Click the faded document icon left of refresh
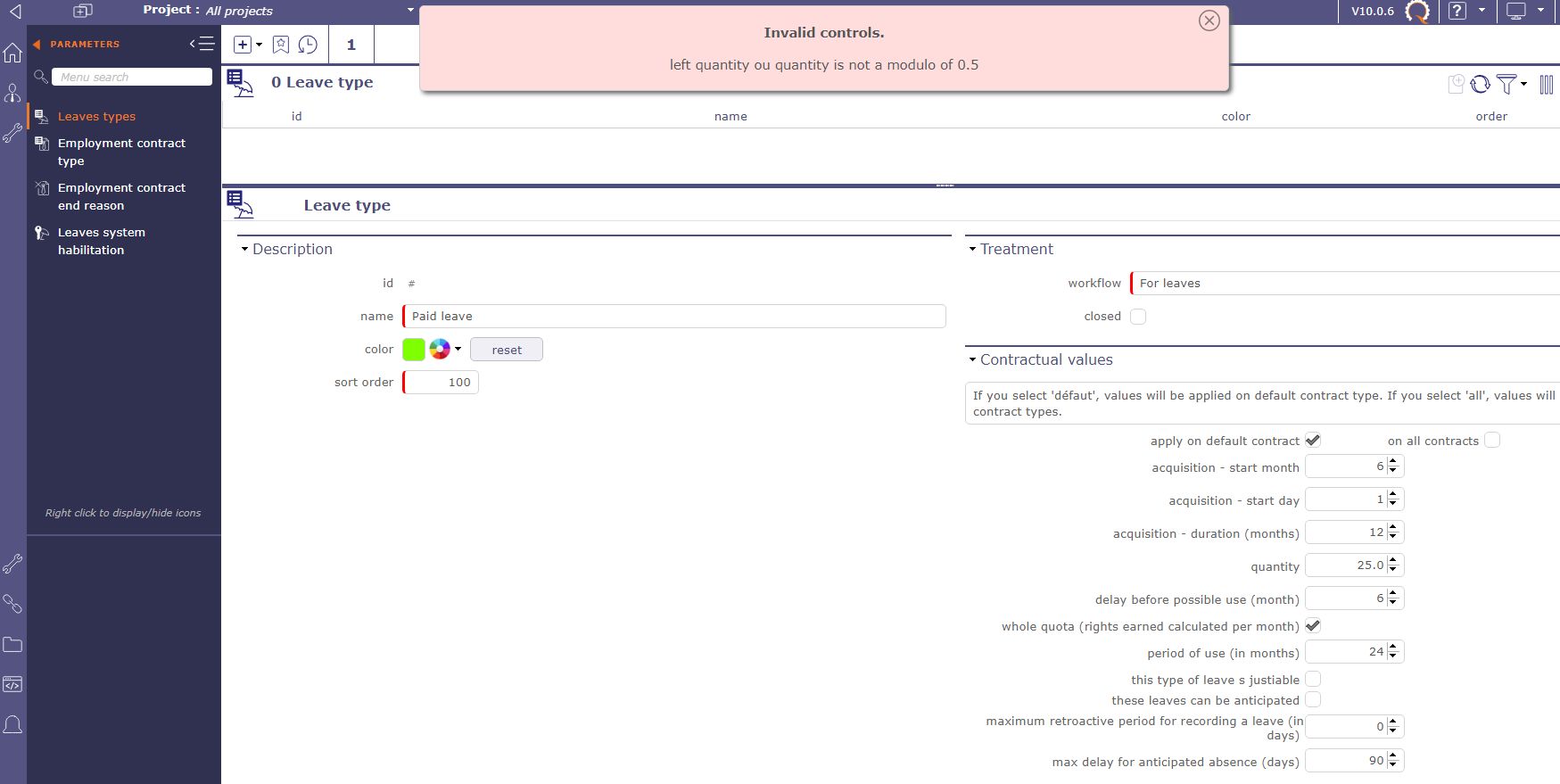 (1456, 84)
